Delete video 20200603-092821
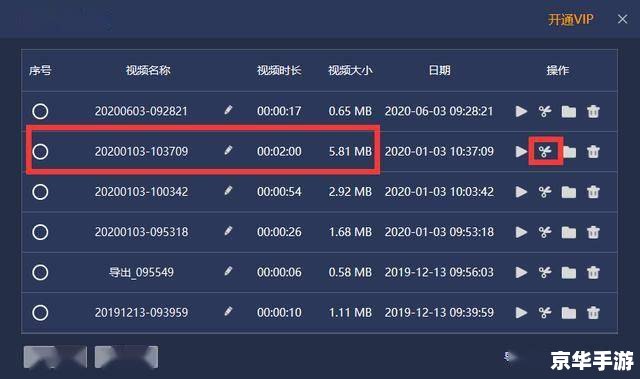 click(x=593, y=111)
